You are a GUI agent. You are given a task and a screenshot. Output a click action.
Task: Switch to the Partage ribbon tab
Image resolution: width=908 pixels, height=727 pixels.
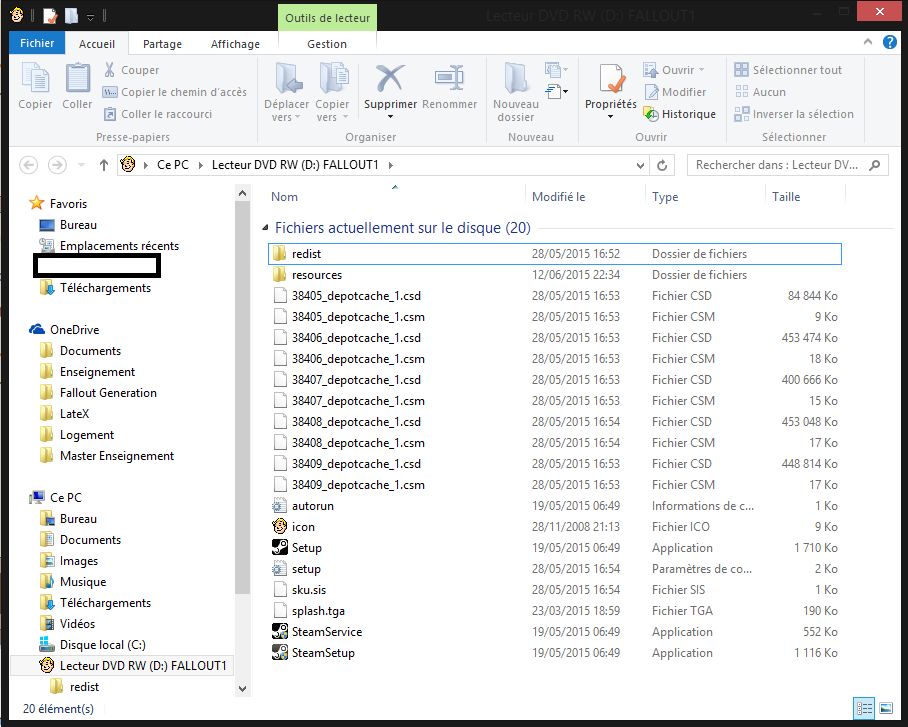coord(162,44)
